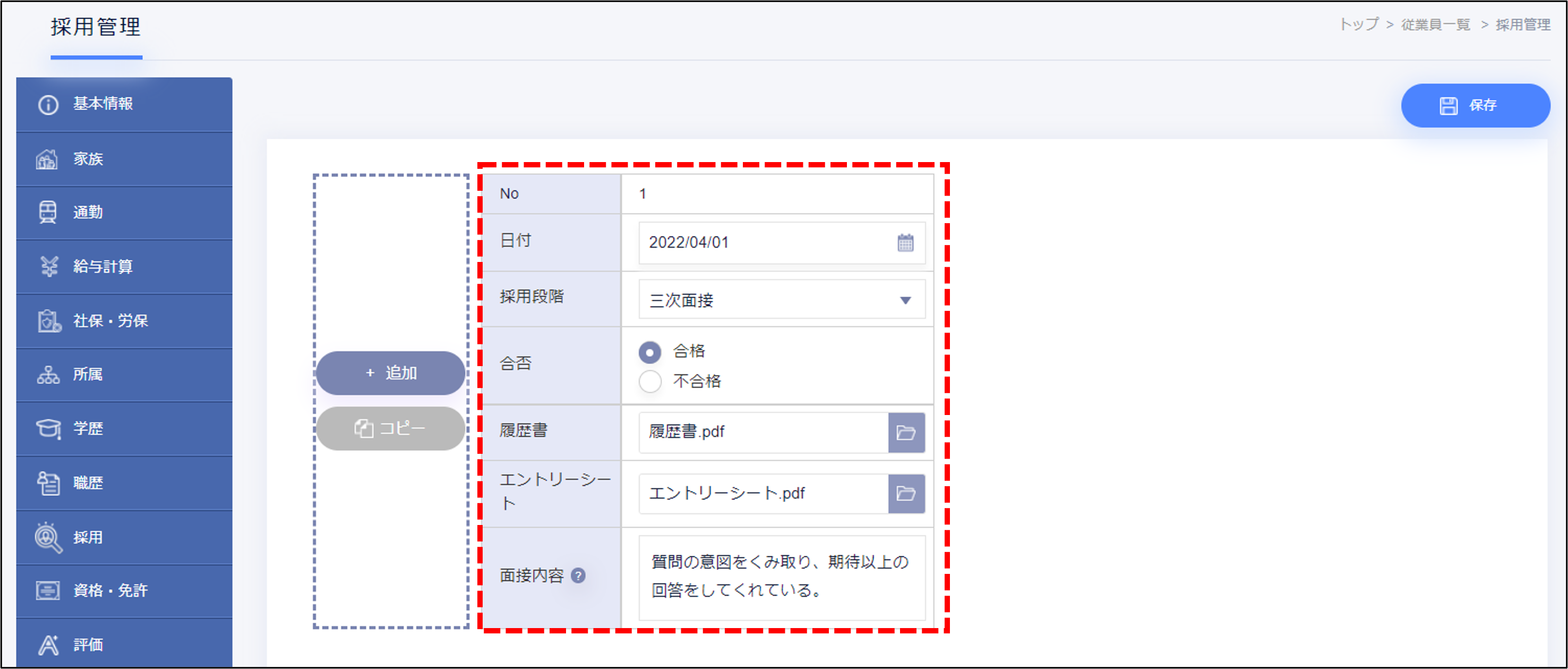Click the + 追加 button
1568x669 pixels.
click(x=390, y=372)
